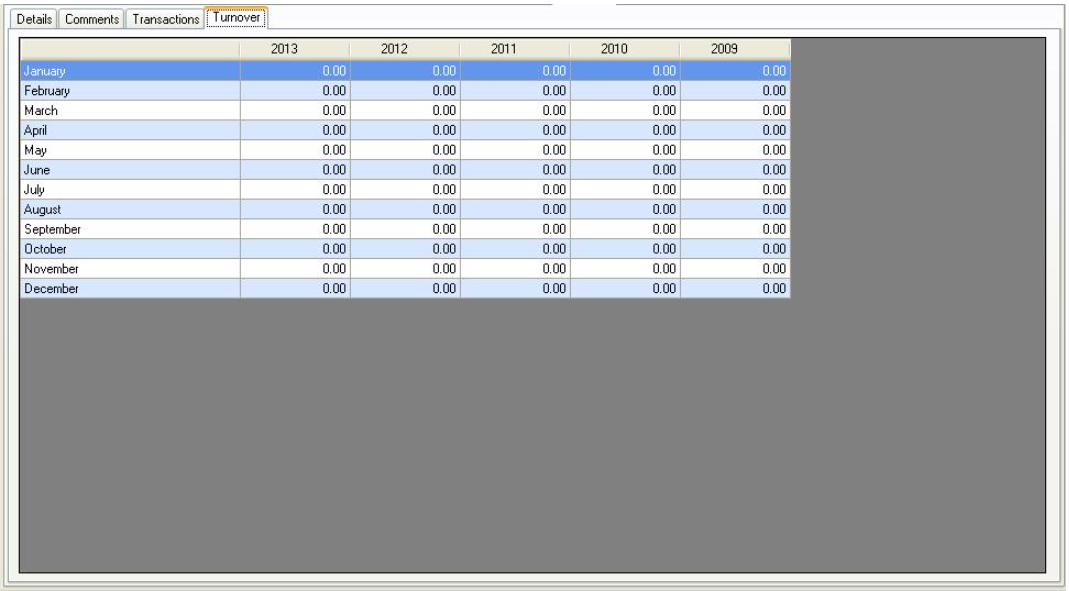The width and height of the screenshot is (1069, 591).
Task: Select the Turnover tab
Action: click(237, 18)
